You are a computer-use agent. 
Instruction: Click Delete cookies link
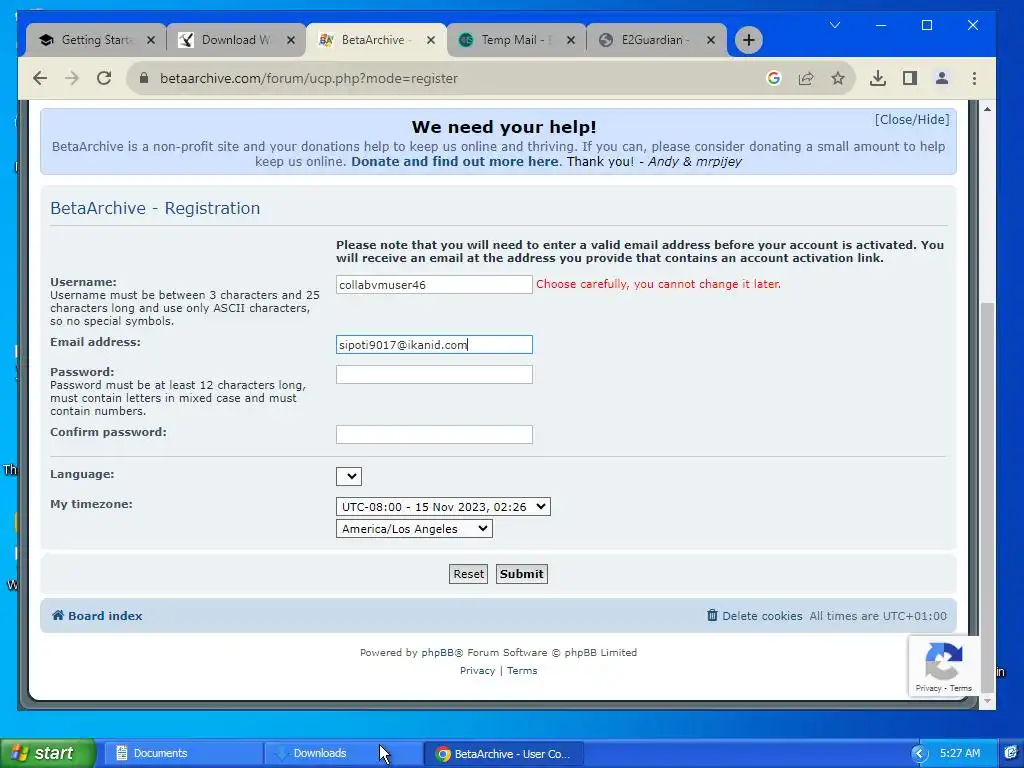tap(762, 616)
